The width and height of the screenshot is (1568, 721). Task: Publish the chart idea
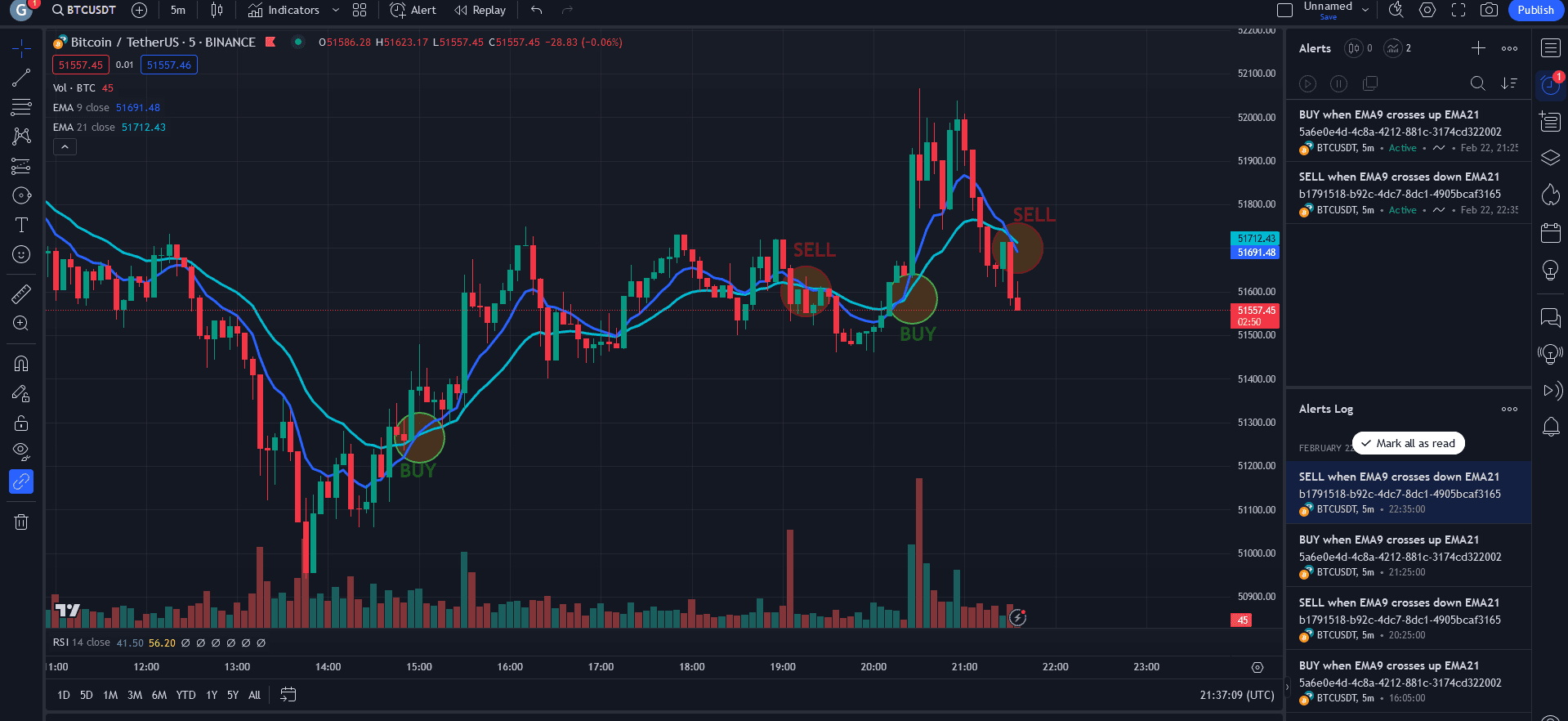coord(1535,11)
